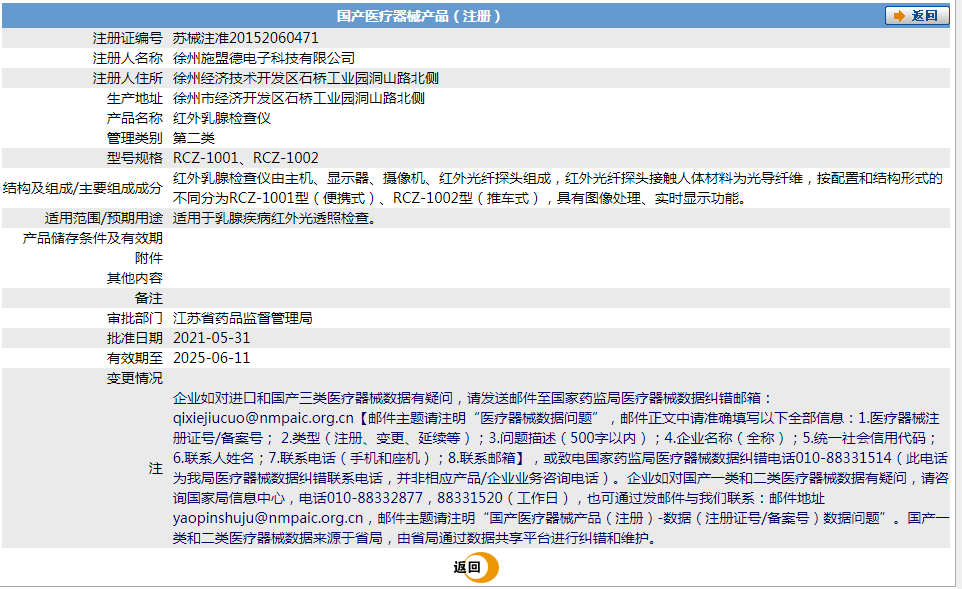The image size is (962, 589).
Task: Select the registrant address 徐州经济技术开发区石桥工业园洞山路北侧
Action: [306, 78]
